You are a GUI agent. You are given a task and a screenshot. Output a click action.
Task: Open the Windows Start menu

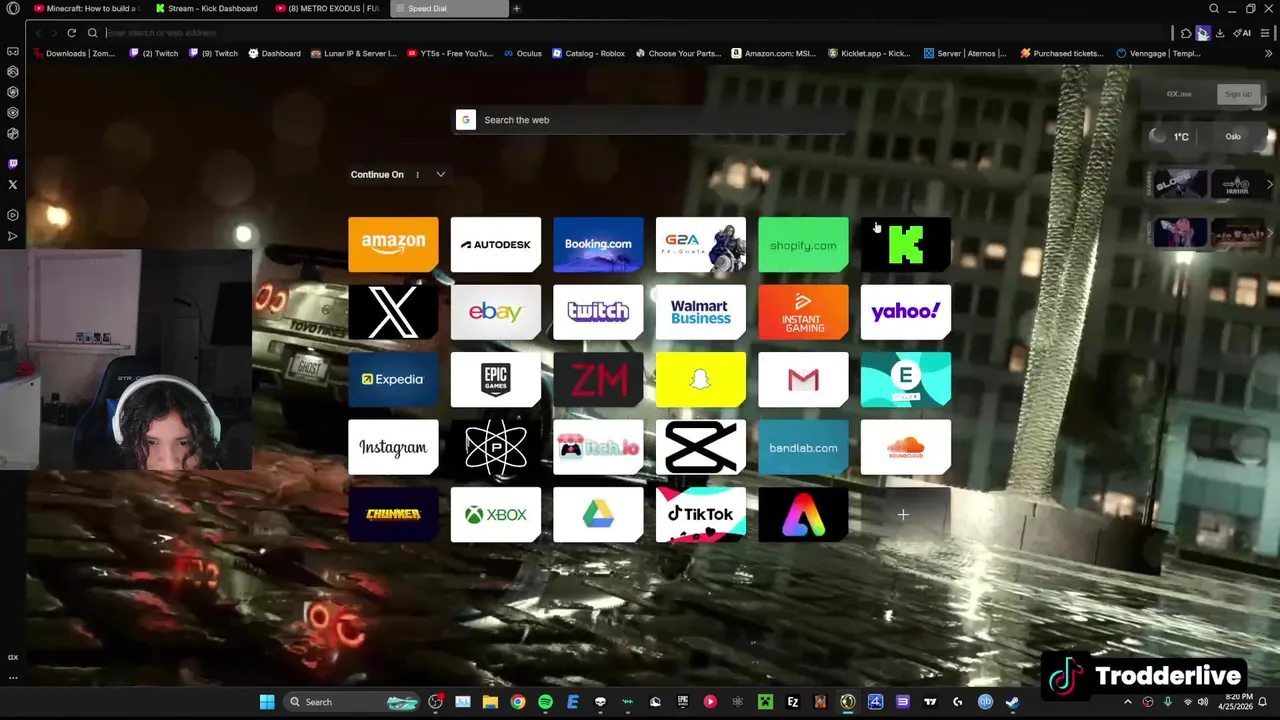(267, 702)
